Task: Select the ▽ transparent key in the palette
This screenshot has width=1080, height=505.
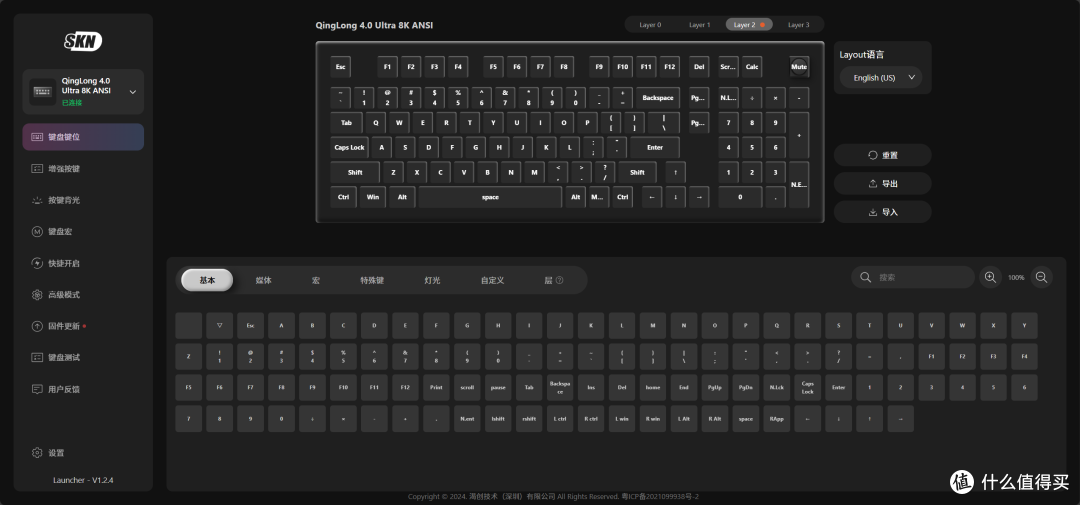Action: [x=220, y=325]
